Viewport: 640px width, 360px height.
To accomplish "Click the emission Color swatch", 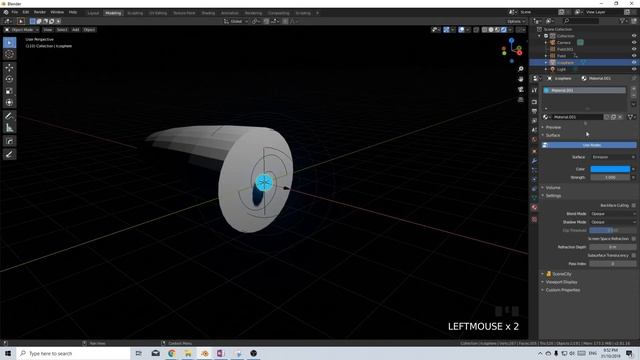I will coord(610,169).
